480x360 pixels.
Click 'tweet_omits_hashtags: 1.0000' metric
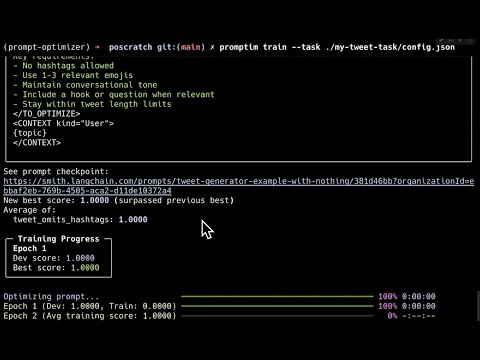(x=80, y=220)
